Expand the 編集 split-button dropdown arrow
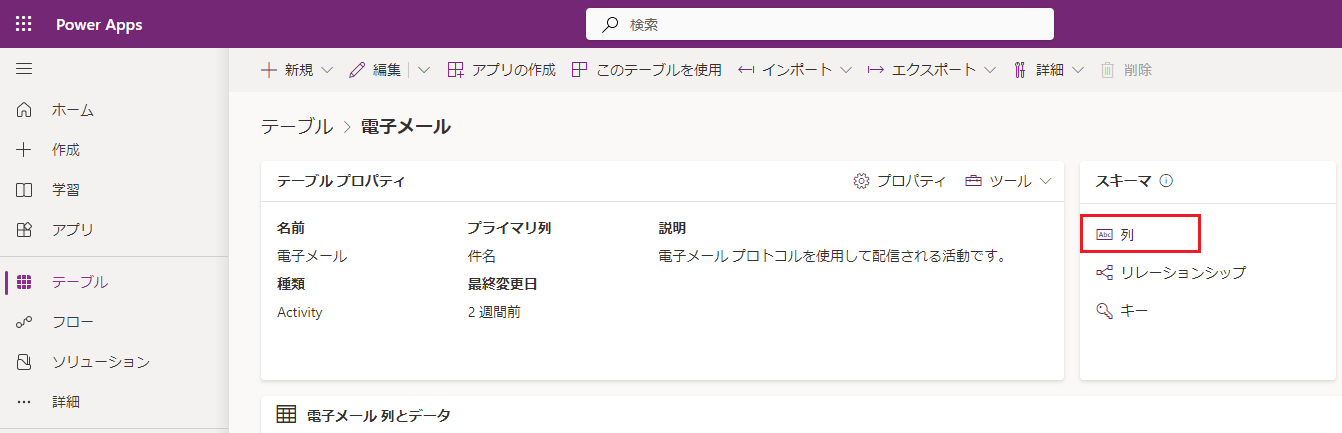1342x433 pixels. pyautogui.click(x=424, y=70)
